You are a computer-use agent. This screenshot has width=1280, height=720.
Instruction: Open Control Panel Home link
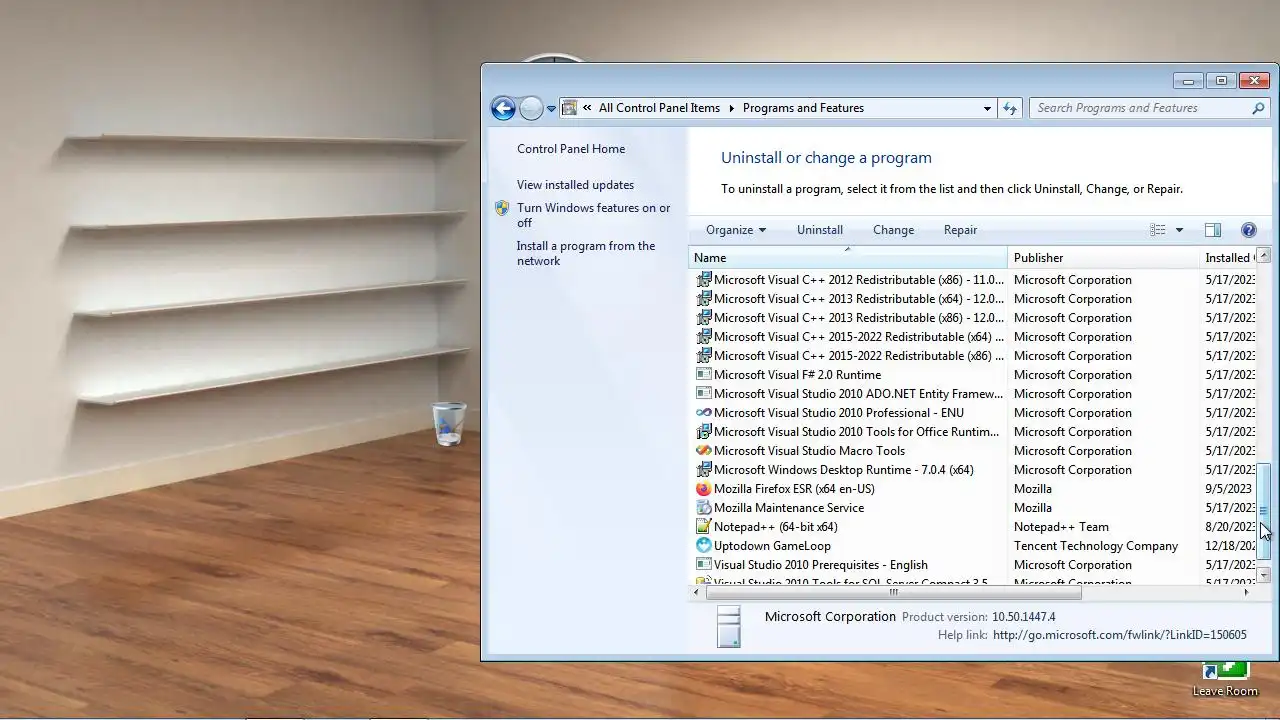click(x=571, y=149)
